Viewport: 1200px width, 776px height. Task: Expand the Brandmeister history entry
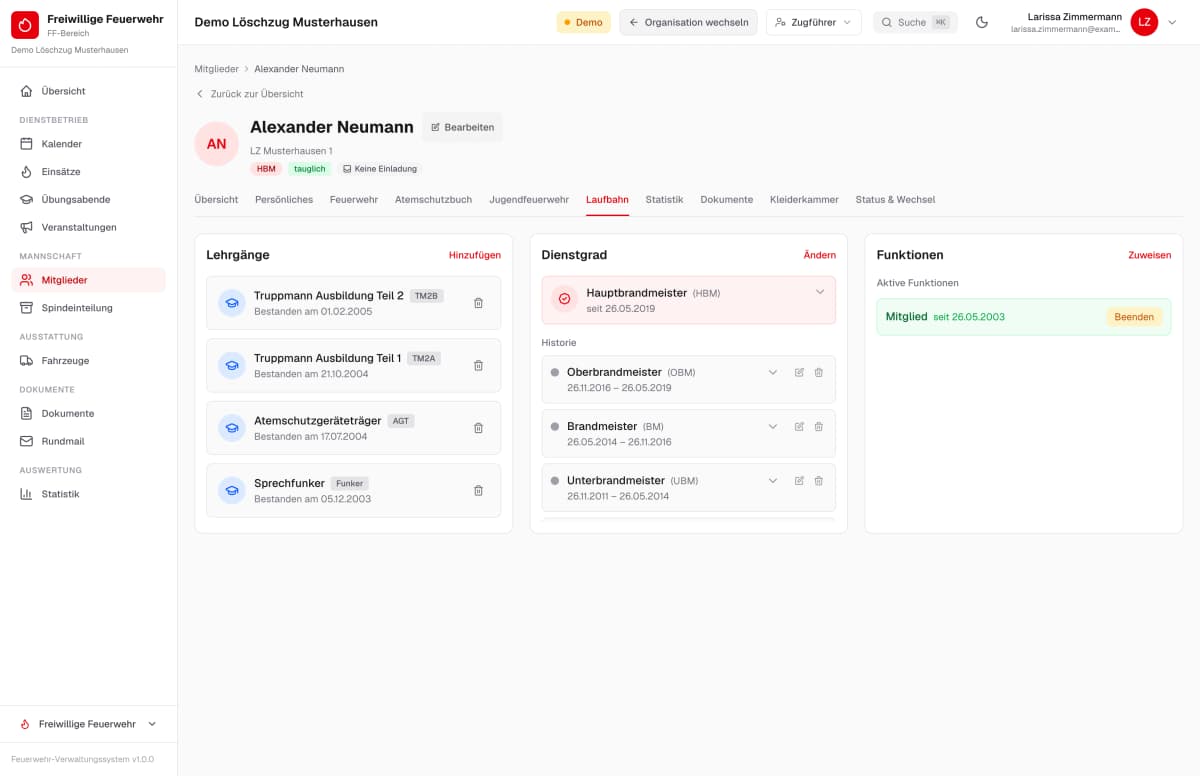772,426
